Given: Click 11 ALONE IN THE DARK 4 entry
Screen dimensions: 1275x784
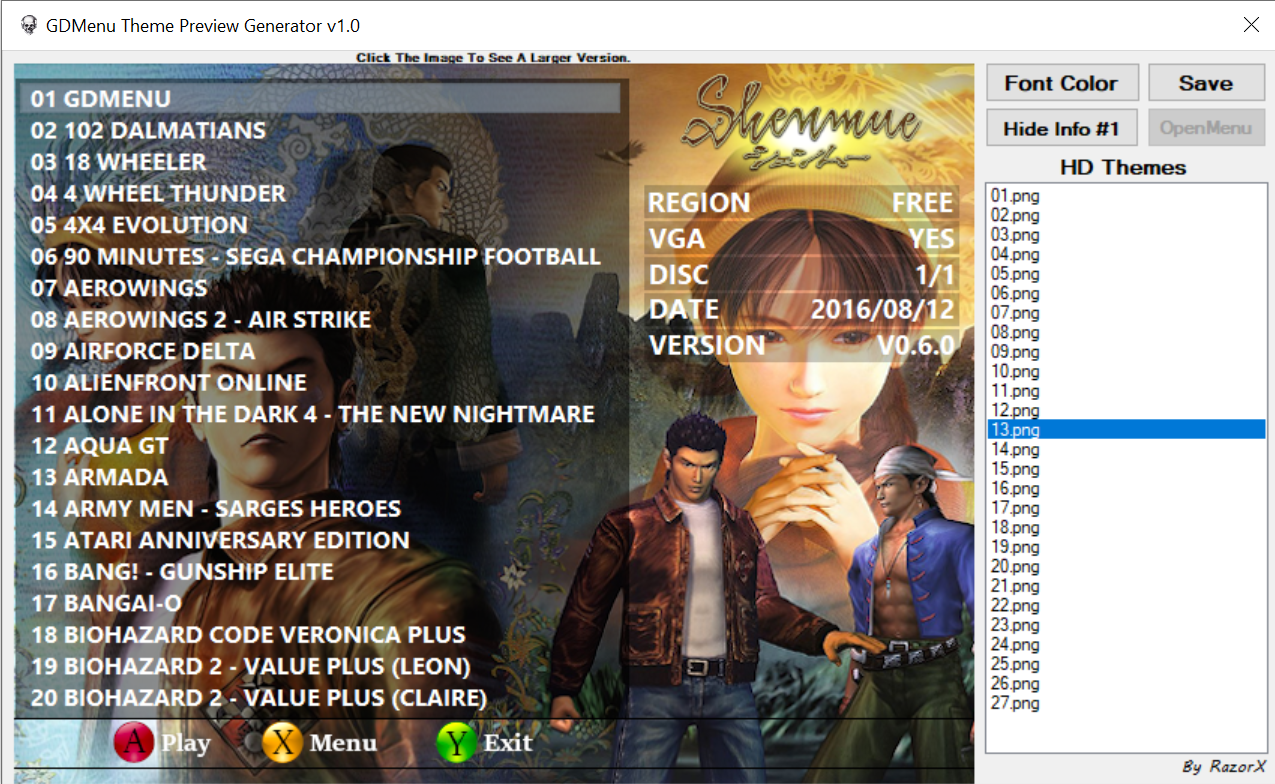Looking at the screenshot, I should [313, 414].
